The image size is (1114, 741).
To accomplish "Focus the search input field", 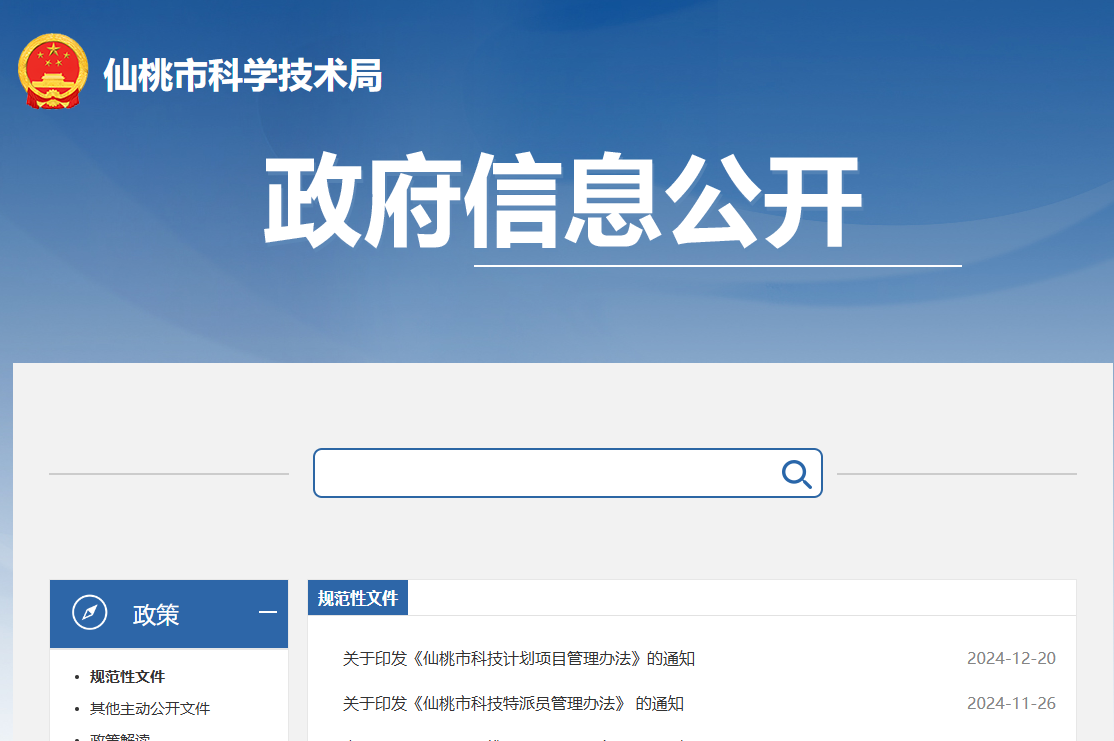I will click(568, 473).
